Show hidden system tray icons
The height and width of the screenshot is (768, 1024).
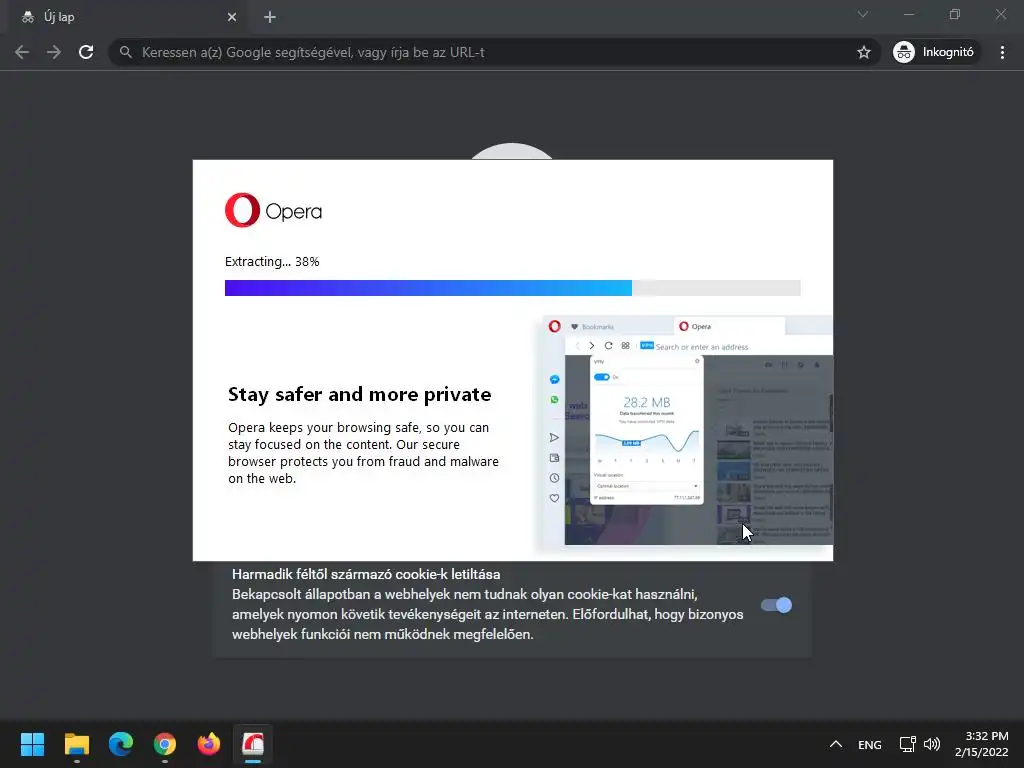coord(835,744)
